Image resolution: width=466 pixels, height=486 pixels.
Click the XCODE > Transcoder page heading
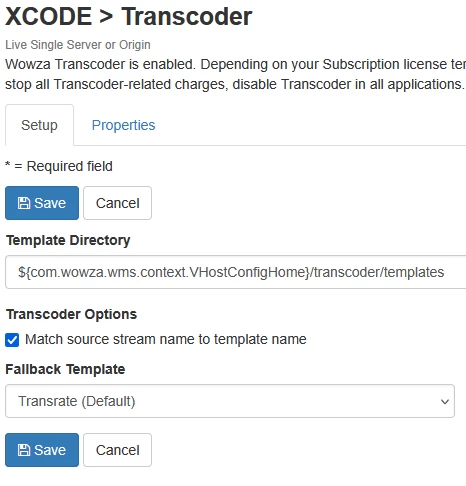point(129,16)
